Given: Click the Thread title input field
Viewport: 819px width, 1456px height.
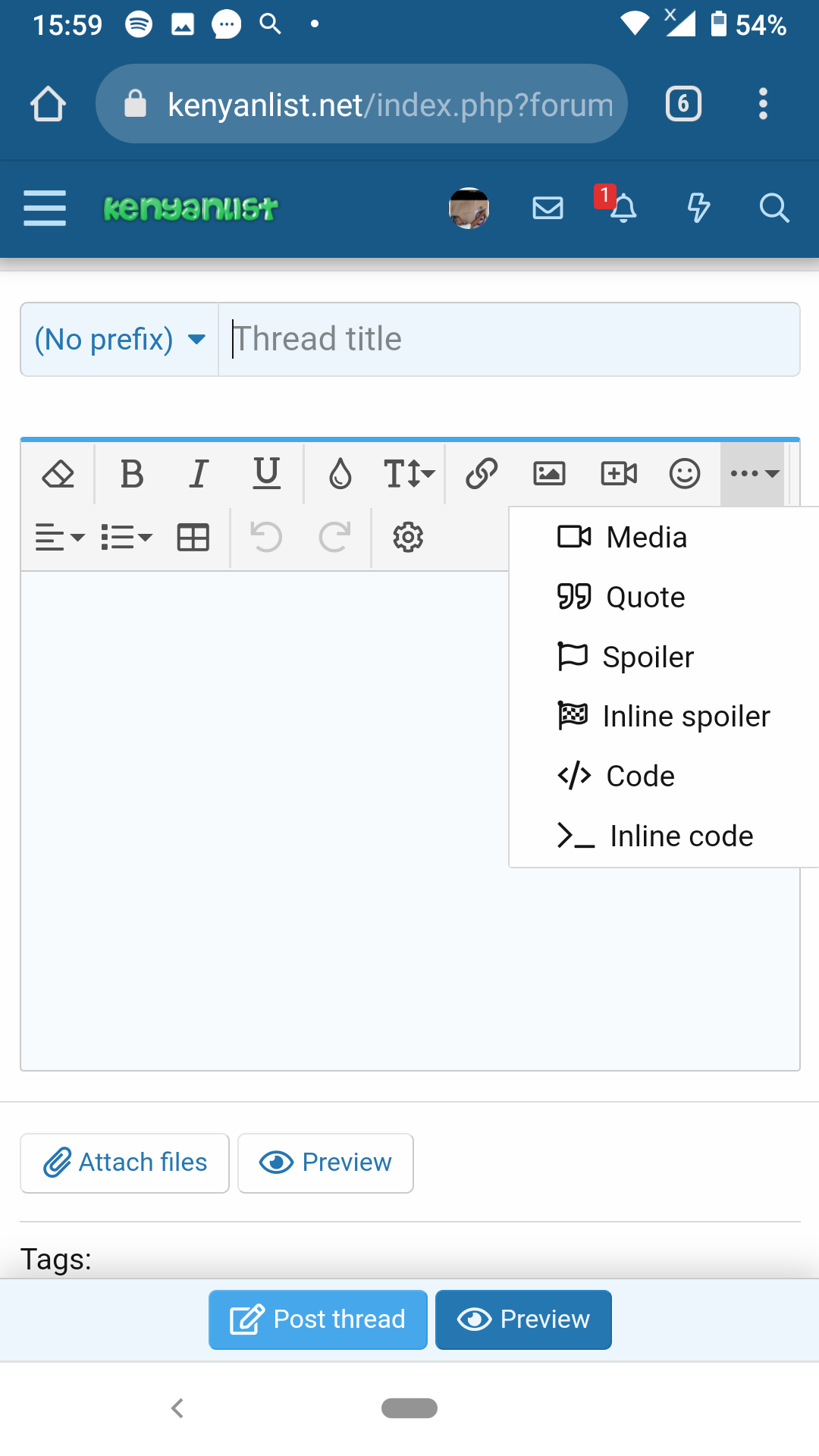Looking at the screenshot, I should pyautogui.click(x=508, y=339).
